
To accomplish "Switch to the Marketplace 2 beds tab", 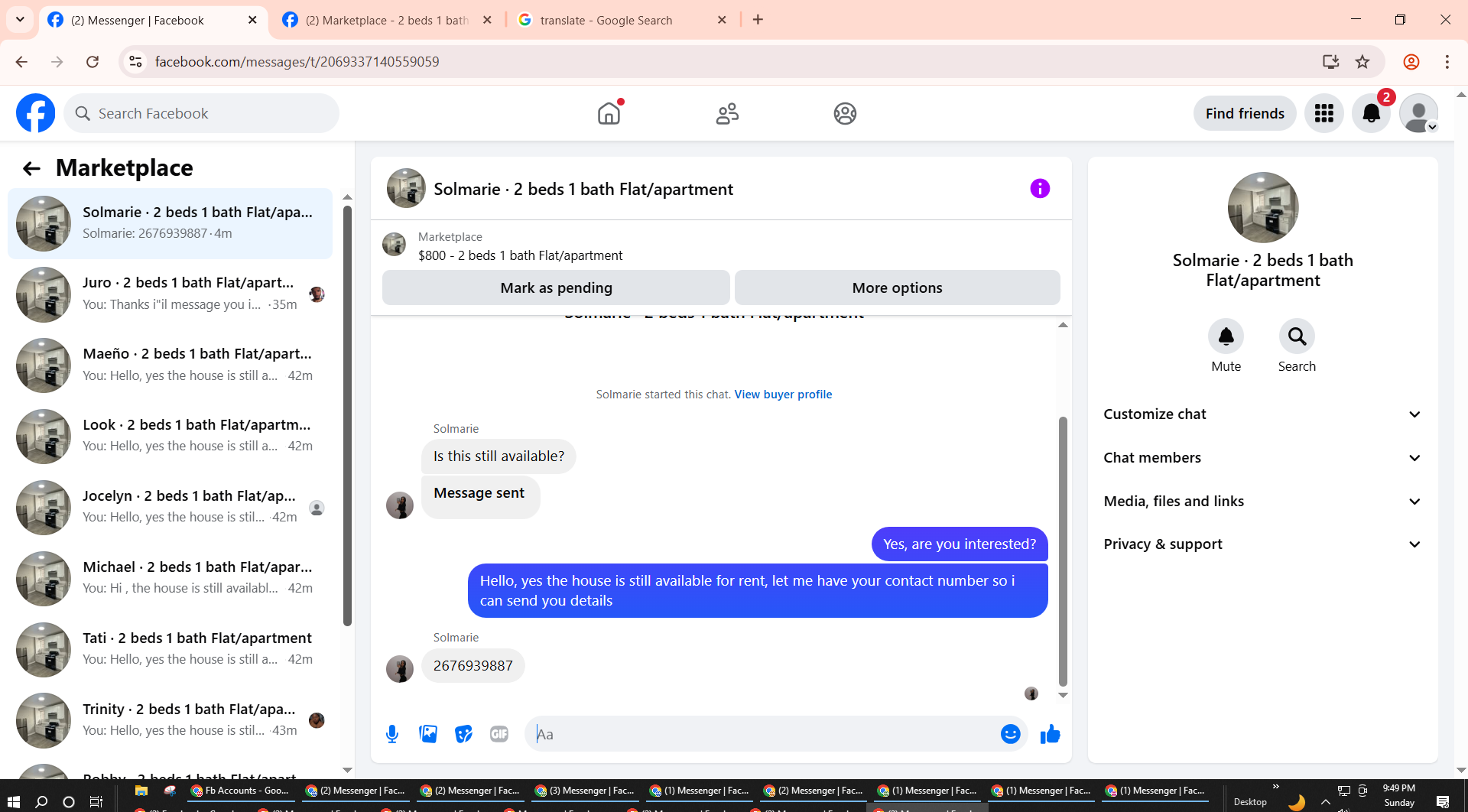I will point(386,21).
